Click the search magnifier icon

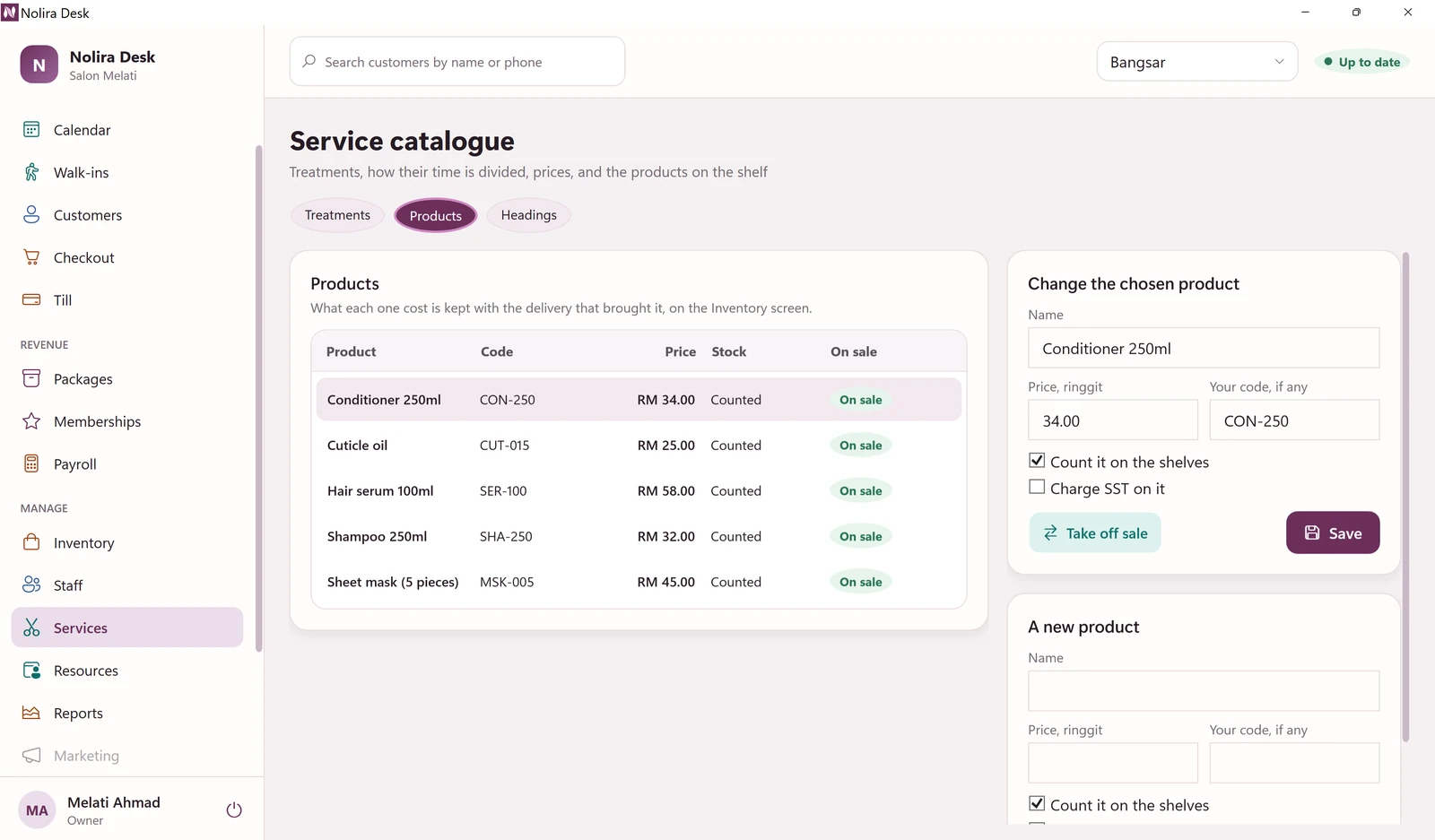[x=309, y=61]
